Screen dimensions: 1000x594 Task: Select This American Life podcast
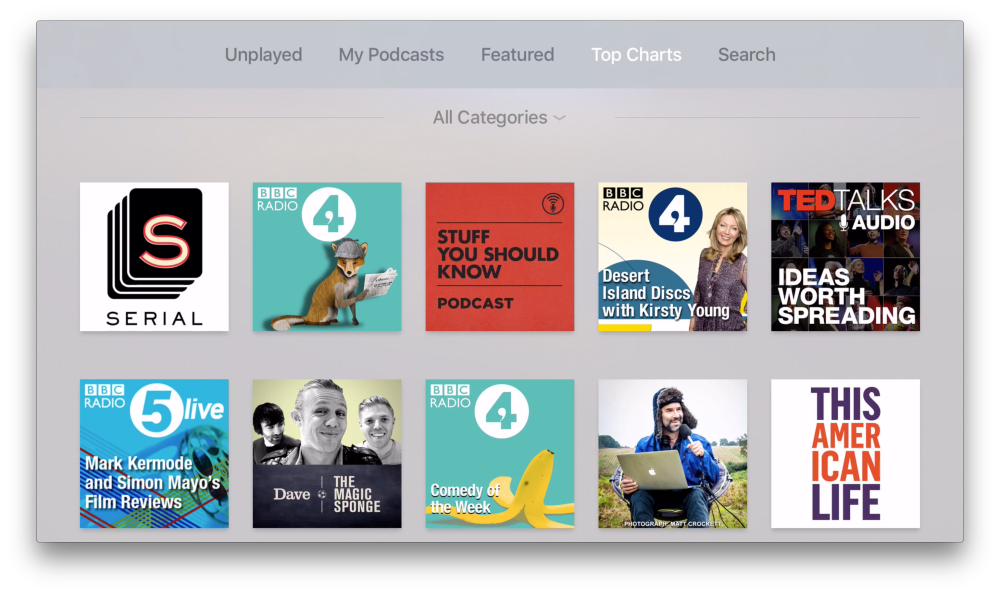point(846,454)
